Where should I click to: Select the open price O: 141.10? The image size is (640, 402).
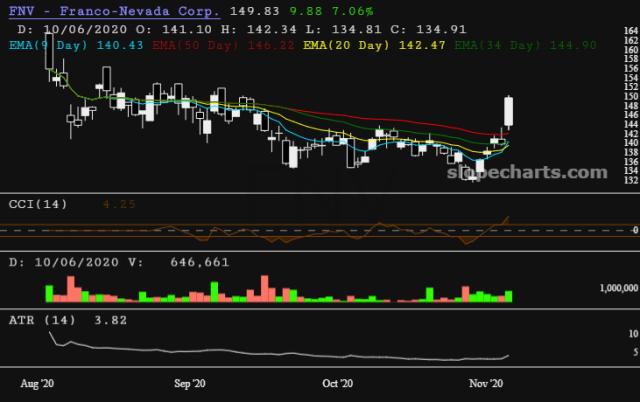click(x=174, y=29)
